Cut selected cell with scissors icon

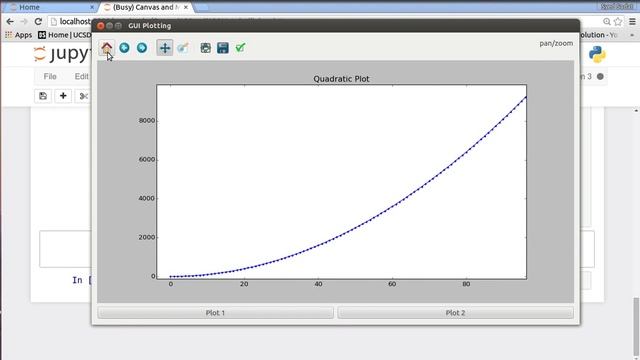coord(83,96)
